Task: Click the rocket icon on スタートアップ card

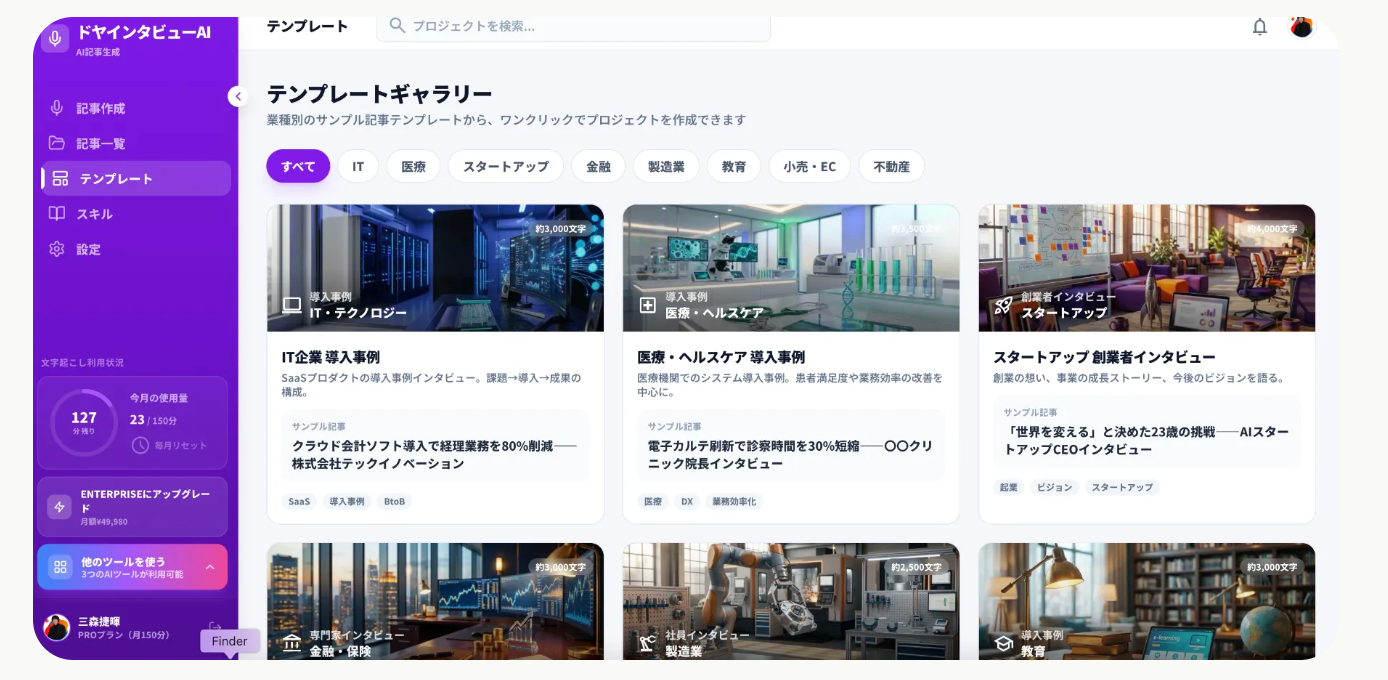Action: [x=1003, y=305]
